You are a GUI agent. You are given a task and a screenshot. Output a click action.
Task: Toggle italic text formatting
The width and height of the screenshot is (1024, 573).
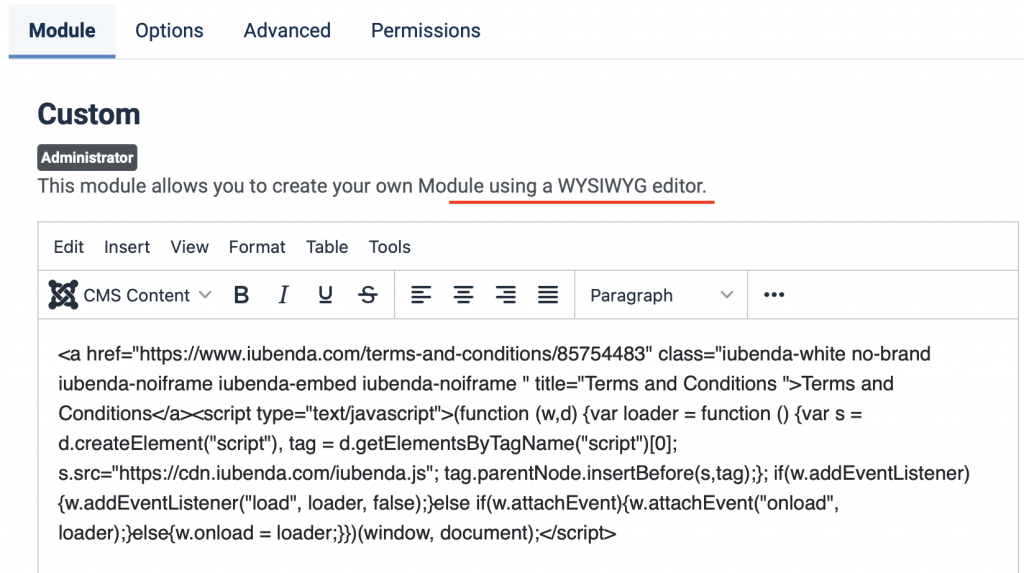[x=283, y=295]
